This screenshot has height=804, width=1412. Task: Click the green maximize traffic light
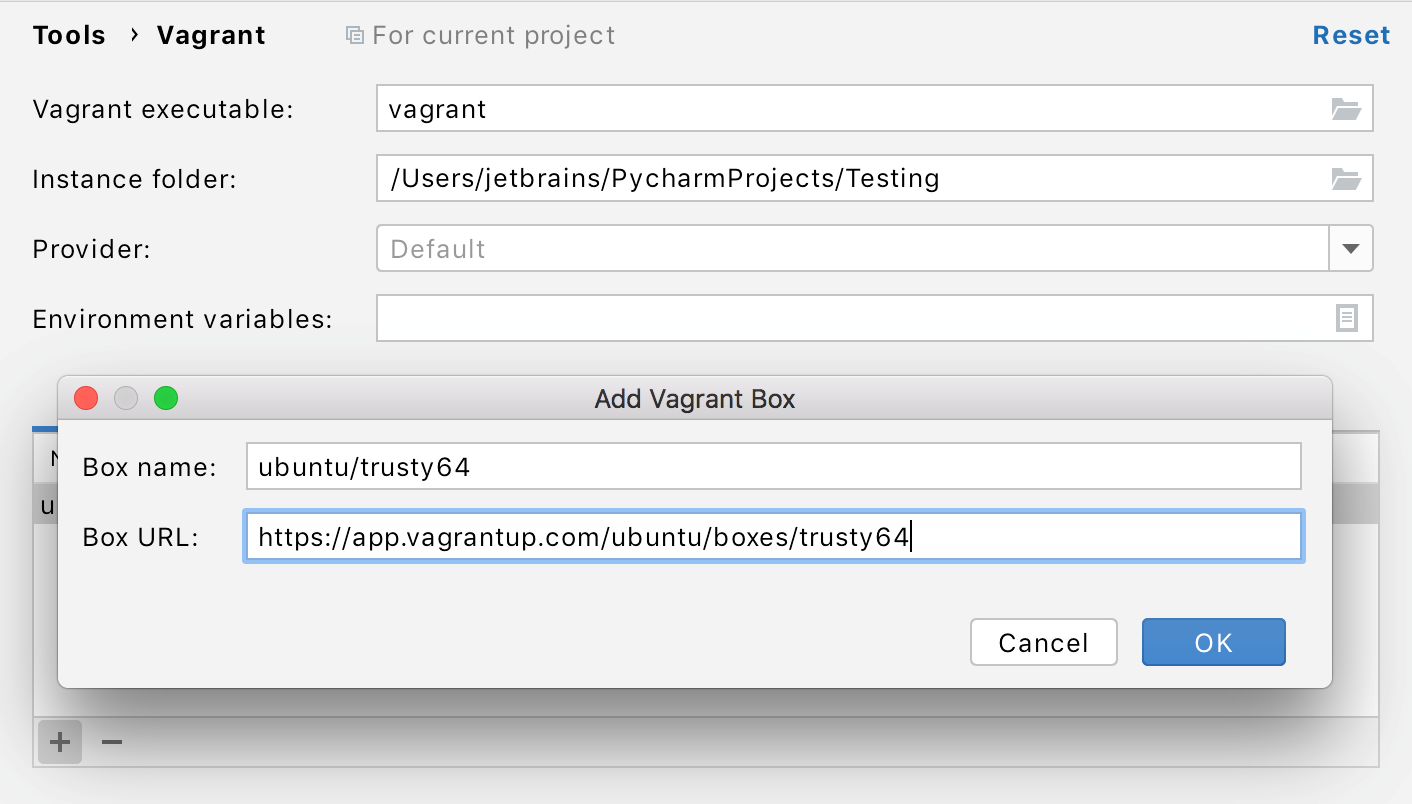[166, 398]
